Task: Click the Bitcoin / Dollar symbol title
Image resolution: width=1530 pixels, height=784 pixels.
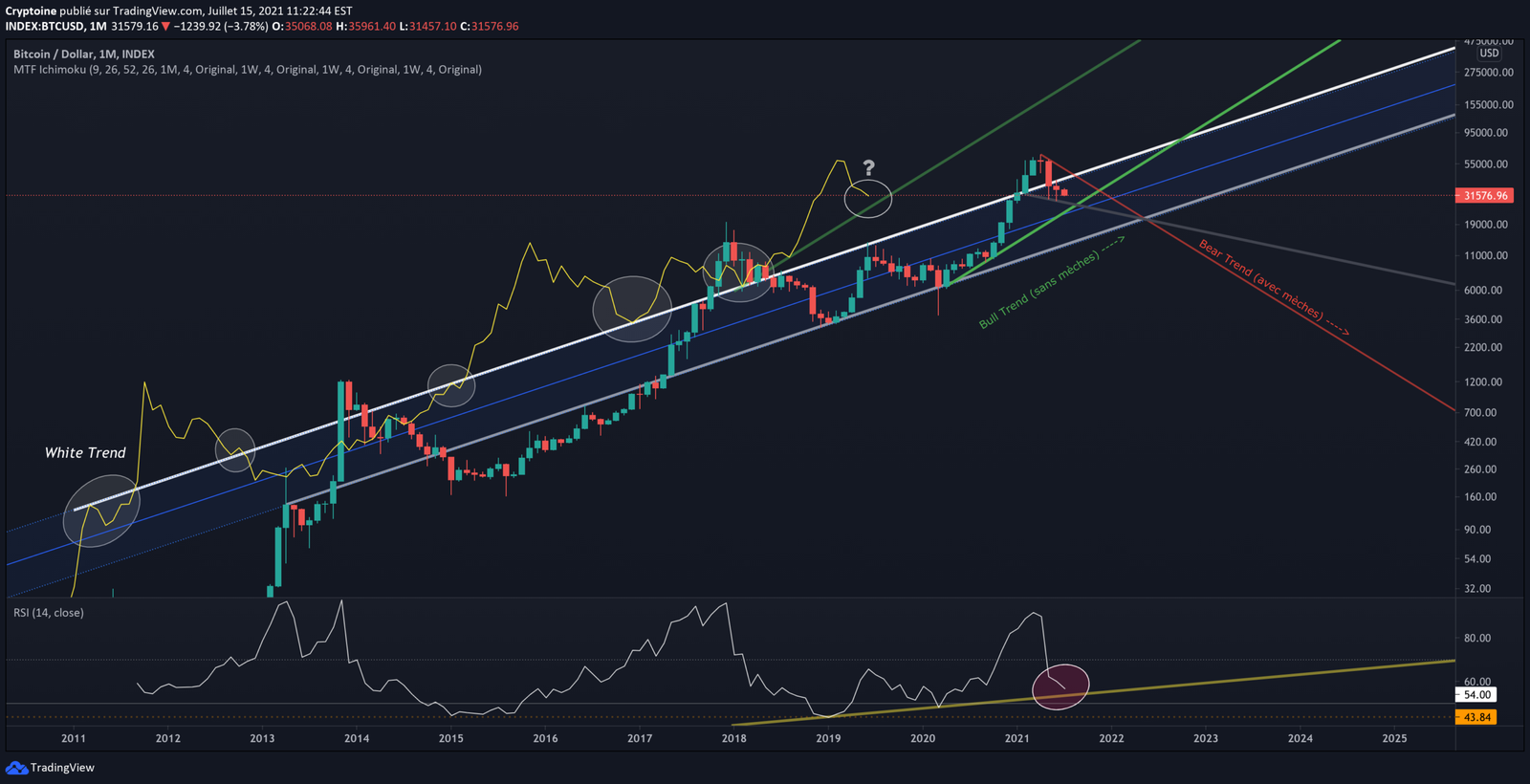Action: click(x=84, y=54)
